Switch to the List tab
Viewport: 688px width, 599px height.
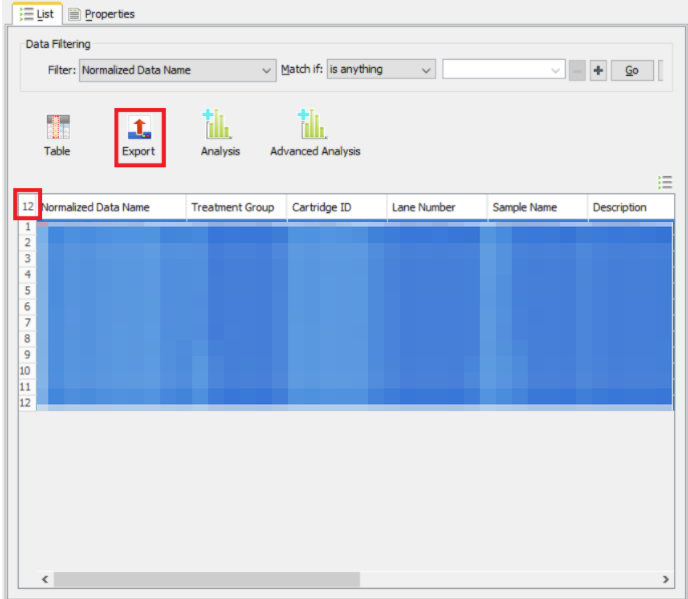(37, 14)
